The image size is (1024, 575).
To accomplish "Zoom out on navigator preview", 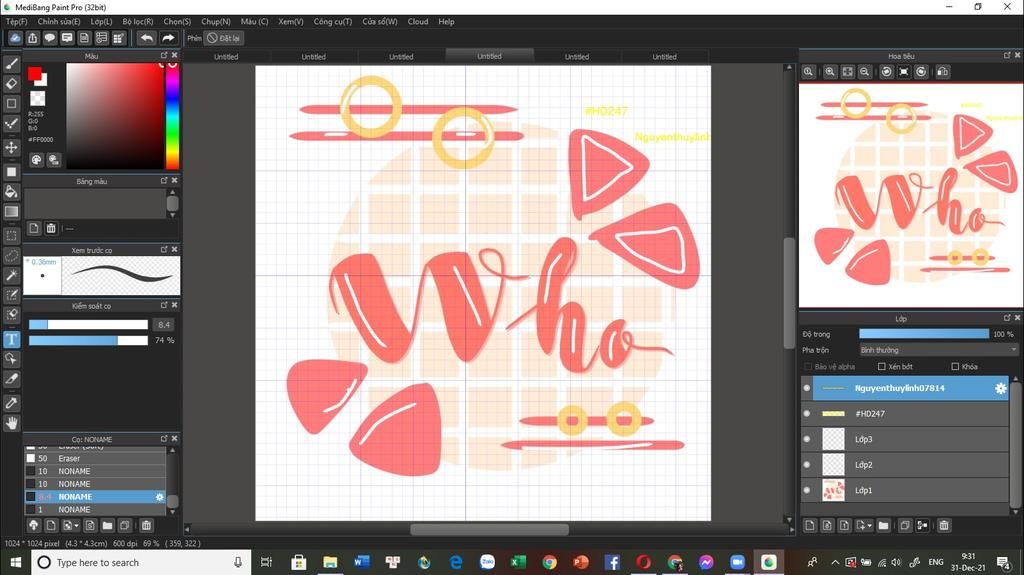I will (864, 72).
